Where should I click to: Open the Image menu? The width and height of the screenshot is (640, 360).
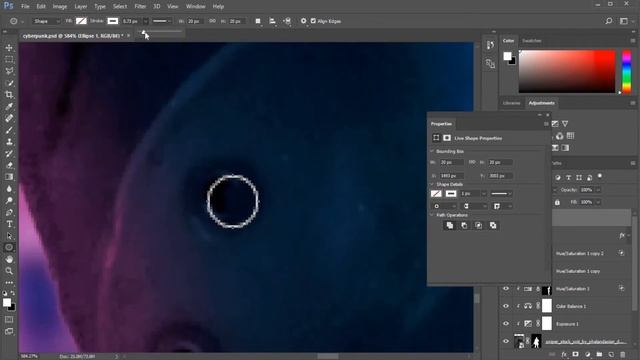(x=60, y=7)
